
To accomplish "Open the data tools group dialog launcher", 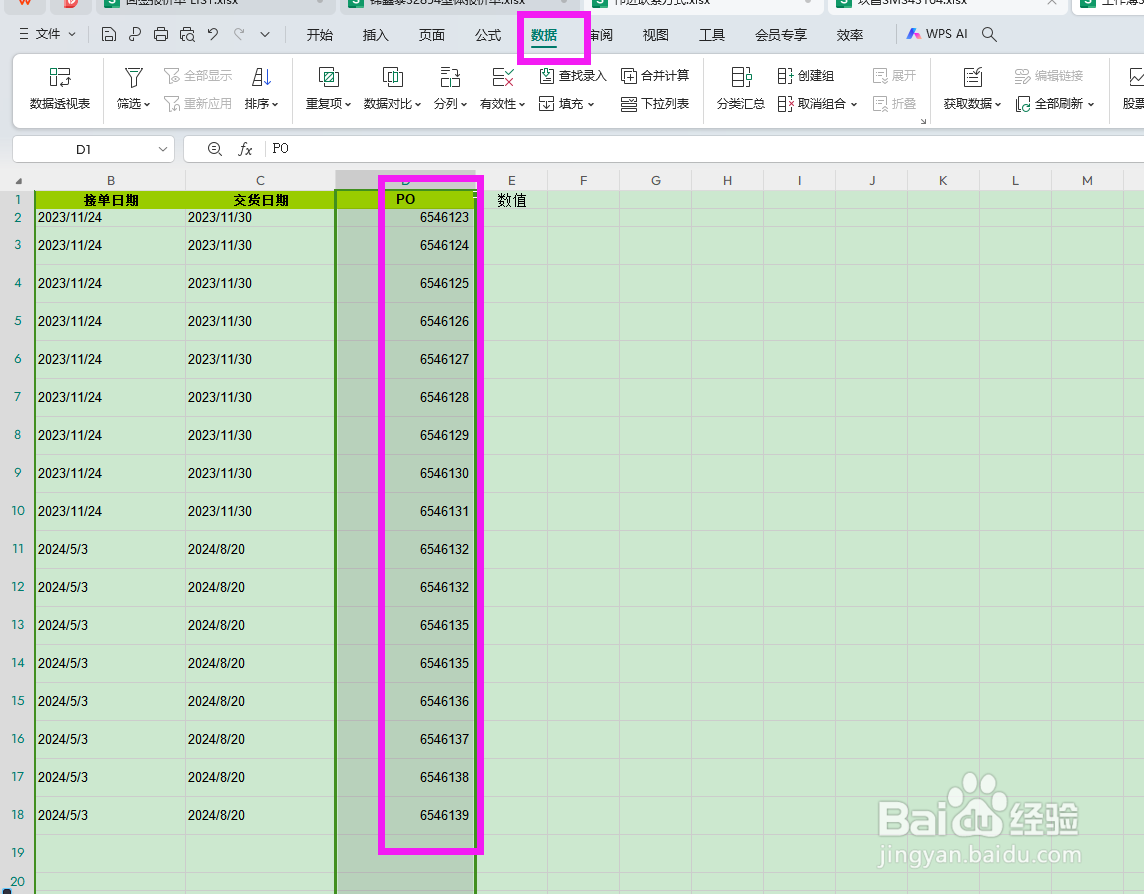I will coord(923,121).
